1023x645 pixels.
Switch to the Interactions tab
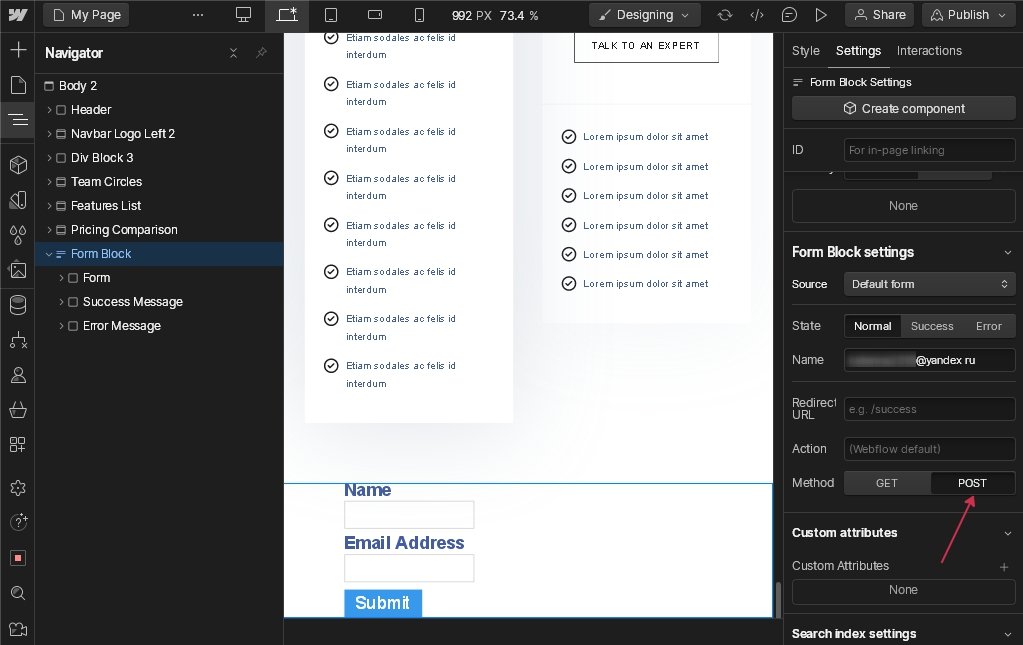pos(929,51)
